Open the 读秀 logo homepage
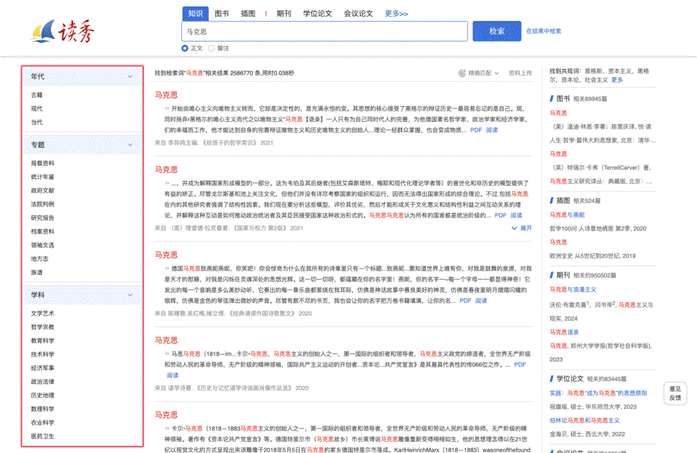This screenshot has width=697, height=453. pos(63,31)
